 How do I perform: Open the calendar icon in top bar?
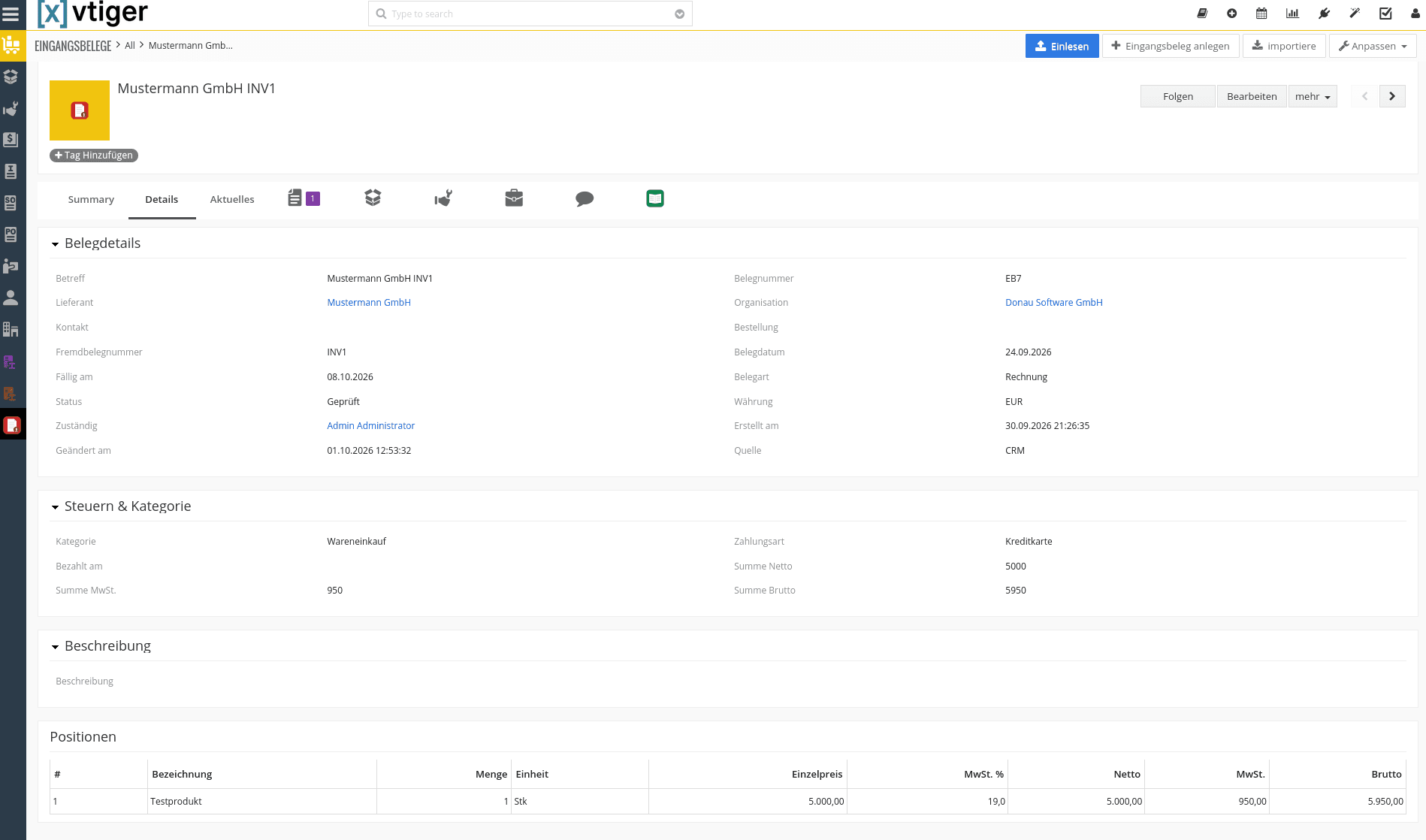point(1261,14)
